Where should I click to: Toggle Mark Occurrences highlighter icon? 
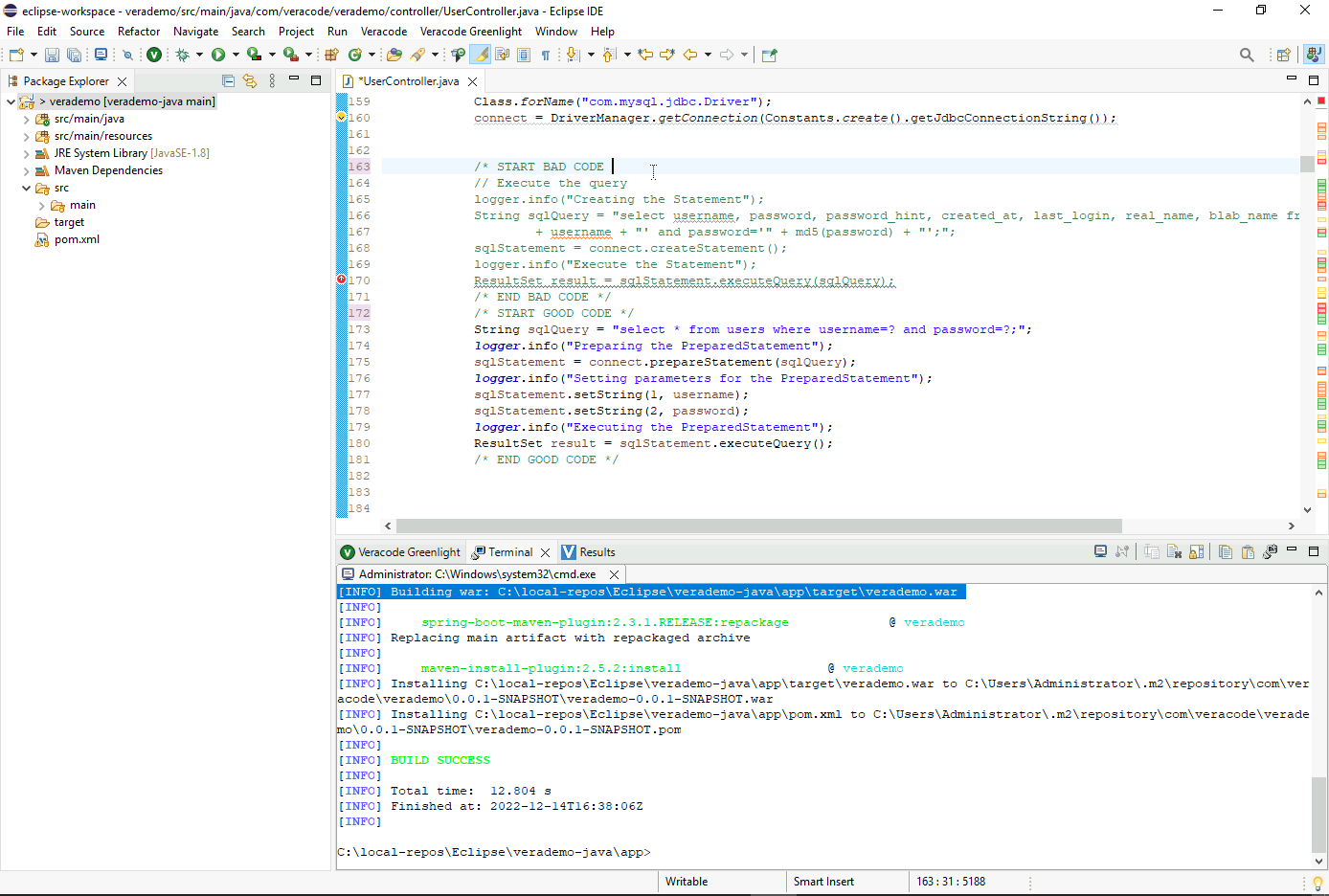481,55
